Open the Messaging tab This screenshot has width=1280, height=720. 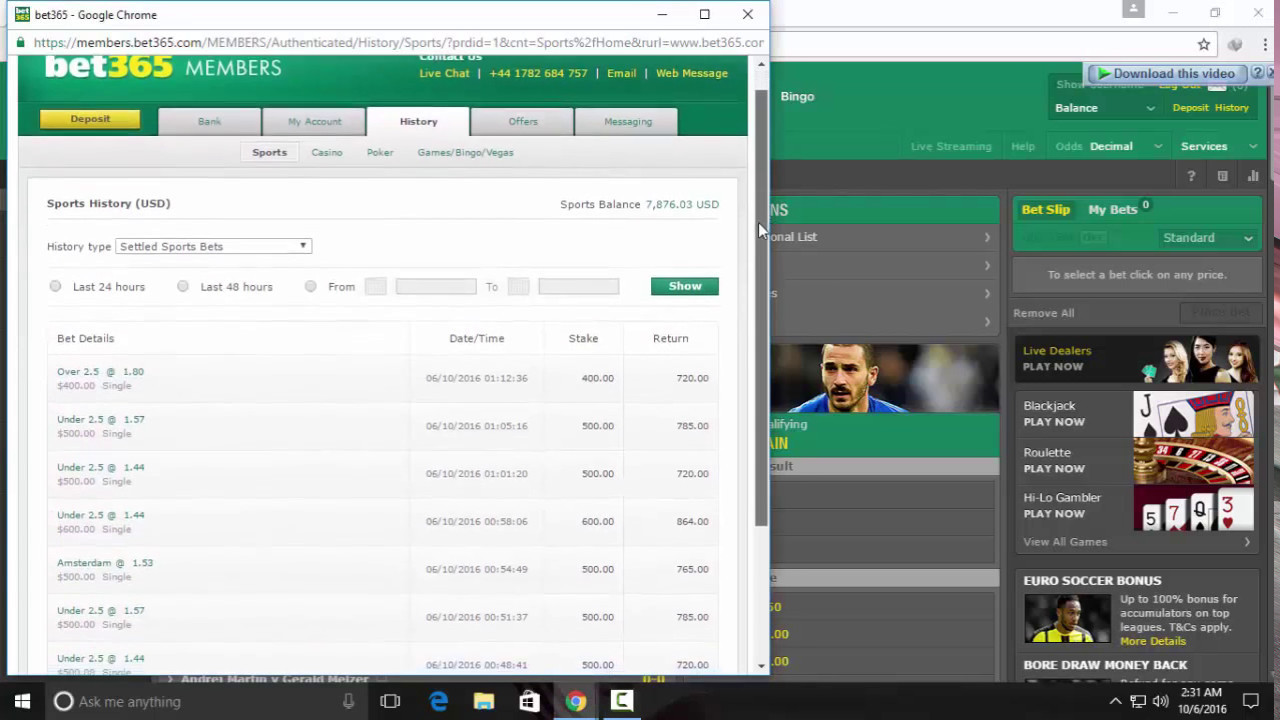(628, 121)
